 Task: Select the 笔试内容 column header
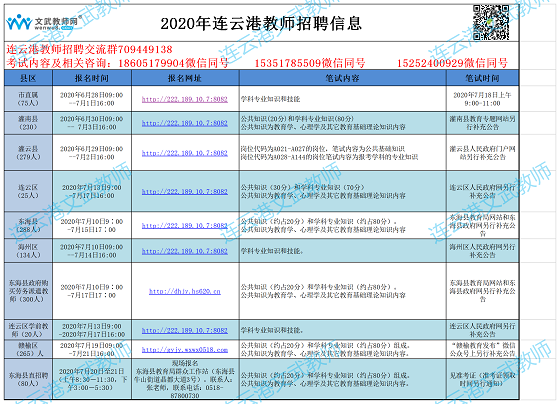[x=342, y=78]
